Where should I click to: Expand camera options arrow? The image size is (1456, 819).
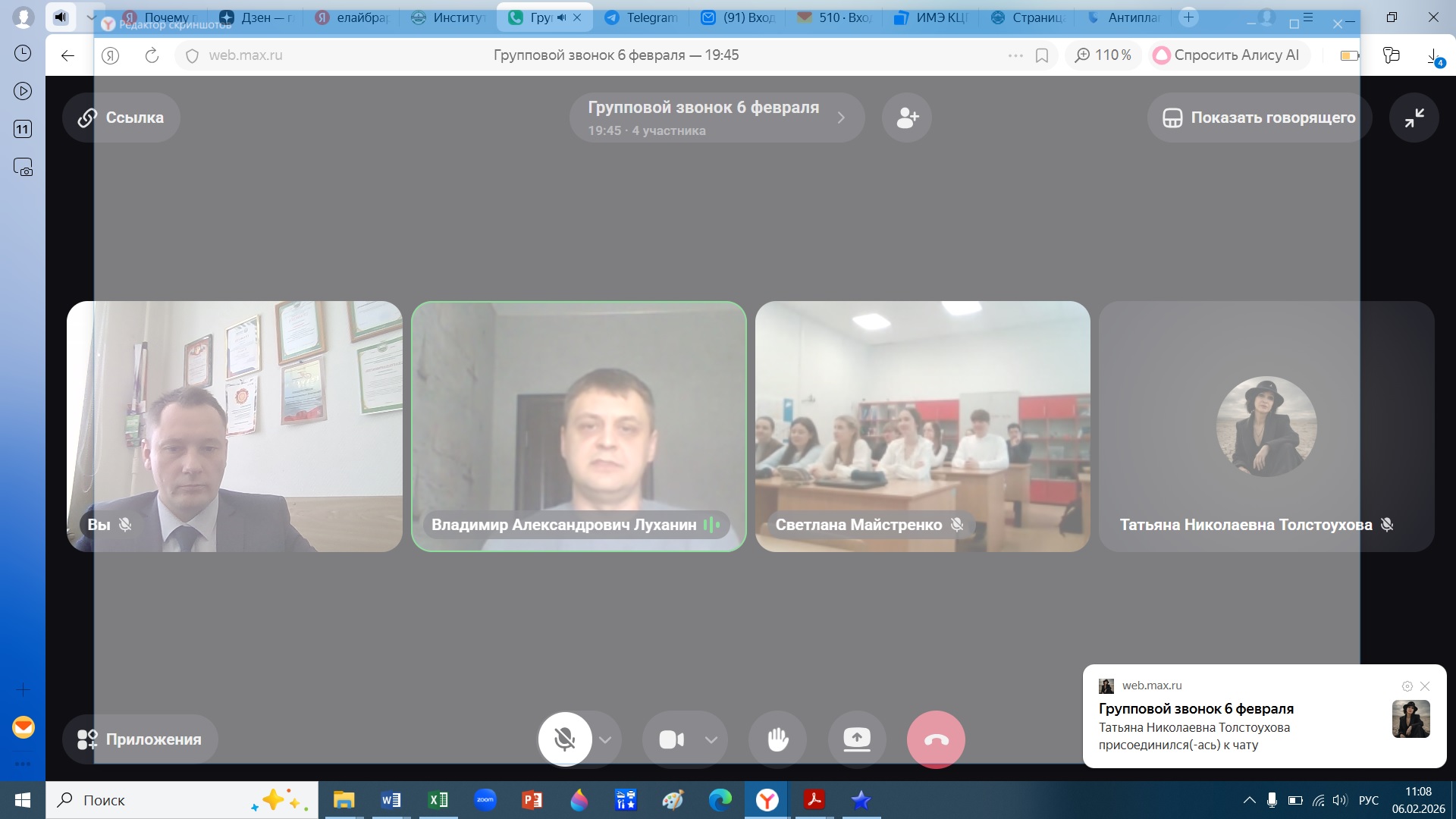[711, 739]
